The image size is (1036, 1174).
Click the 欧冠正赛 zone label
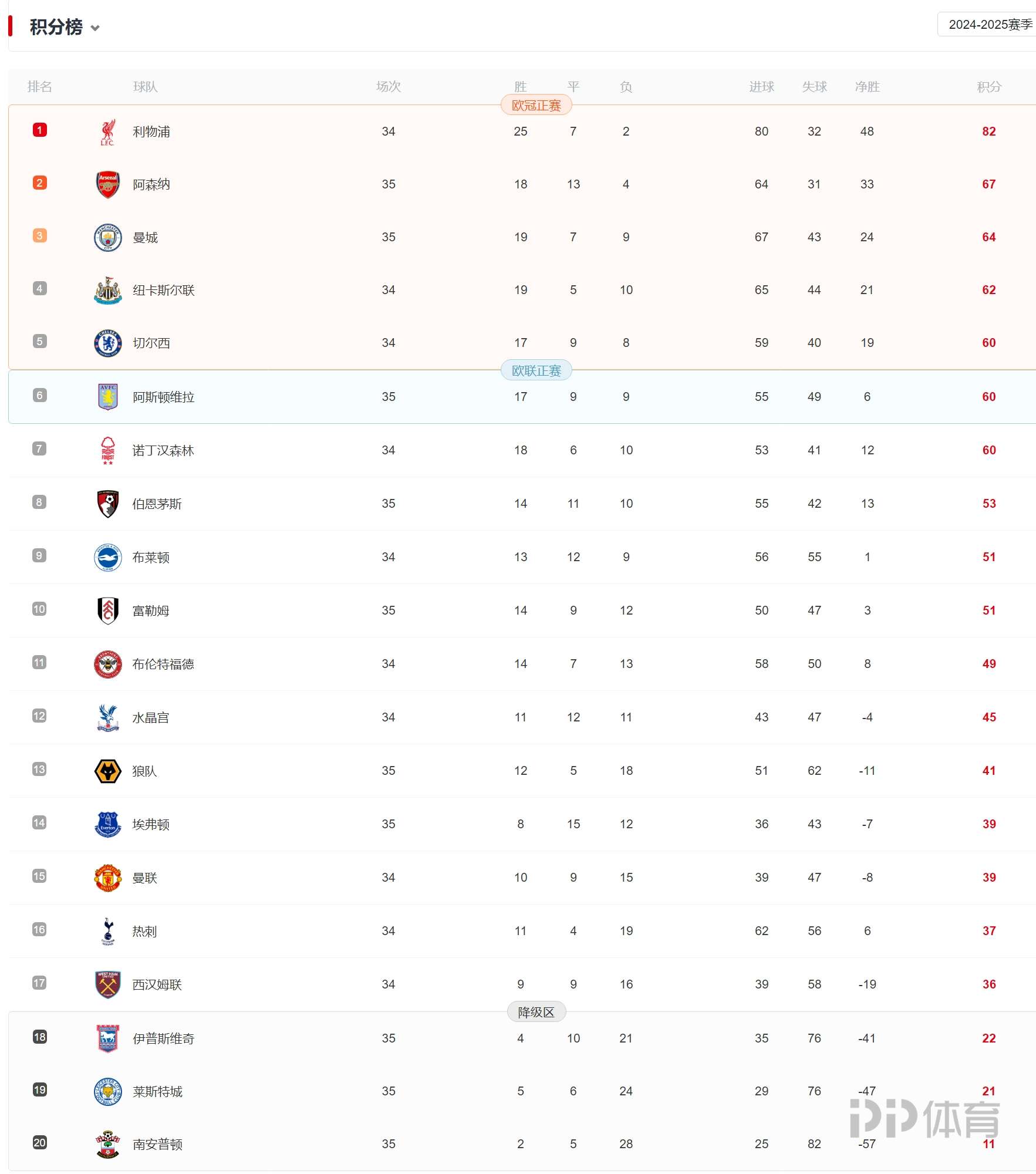(x=536, y=106)
